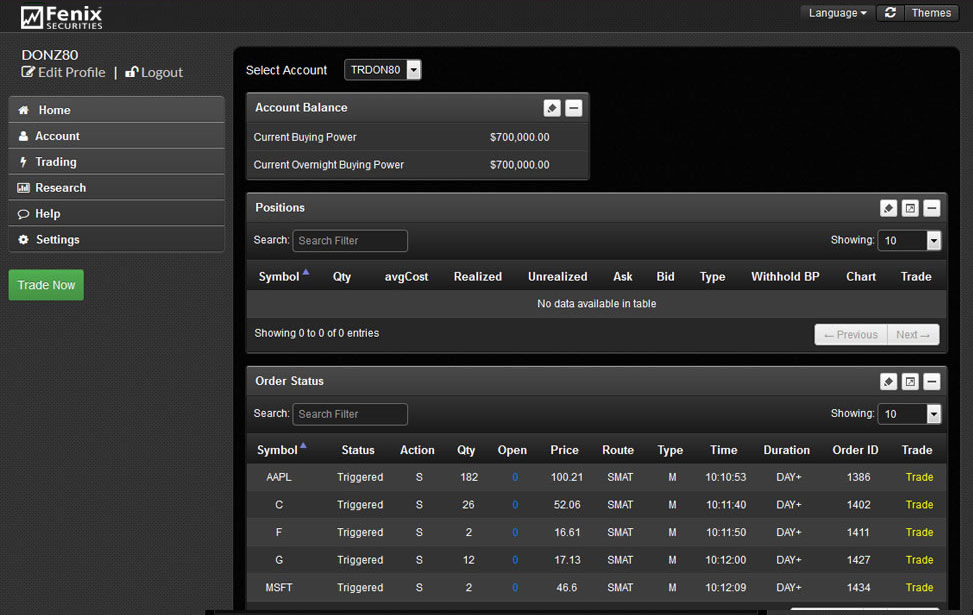Sort Order Status by Price column
973x615 pixels.
click(564, 450)
